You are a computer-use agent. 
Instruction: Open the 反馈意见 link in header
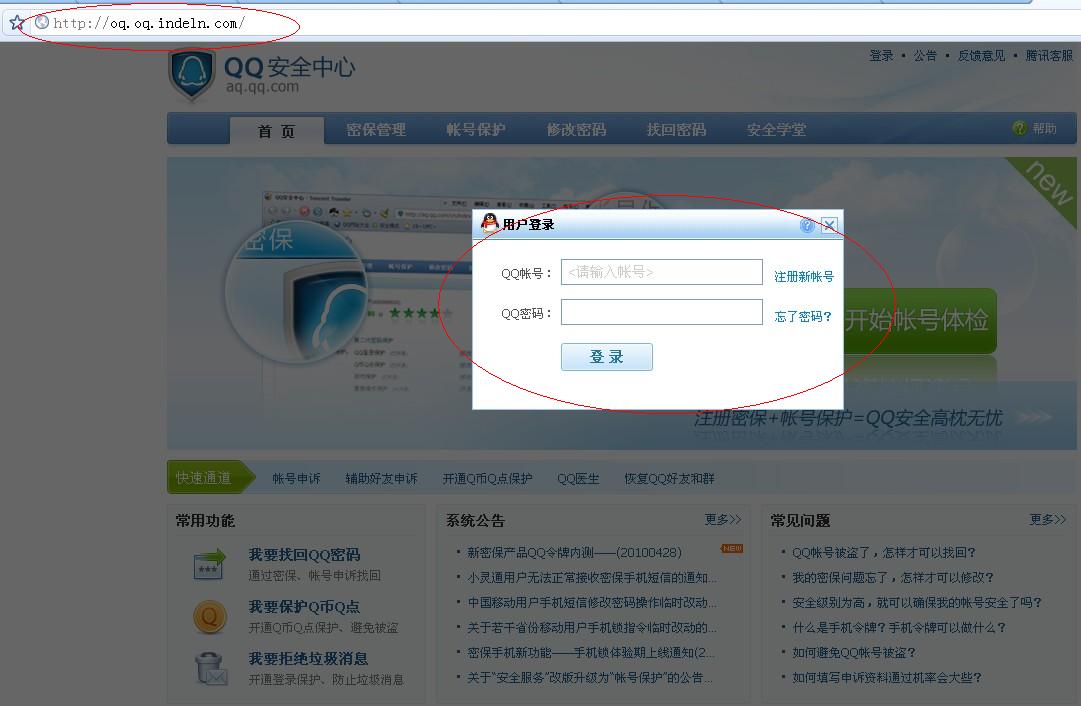(x=981, y=55)
